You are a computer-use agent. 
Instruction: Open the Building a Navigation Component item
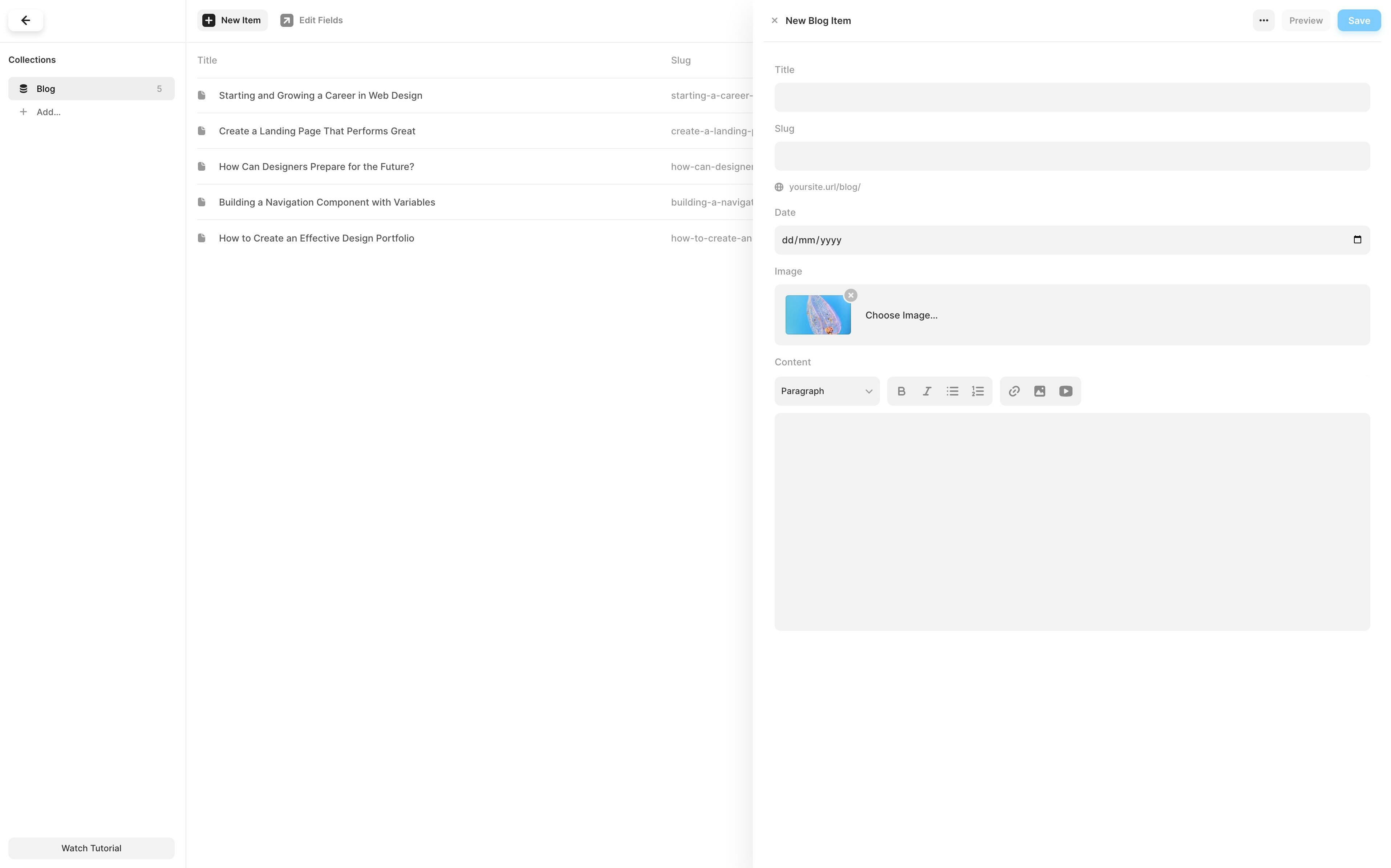327,202
